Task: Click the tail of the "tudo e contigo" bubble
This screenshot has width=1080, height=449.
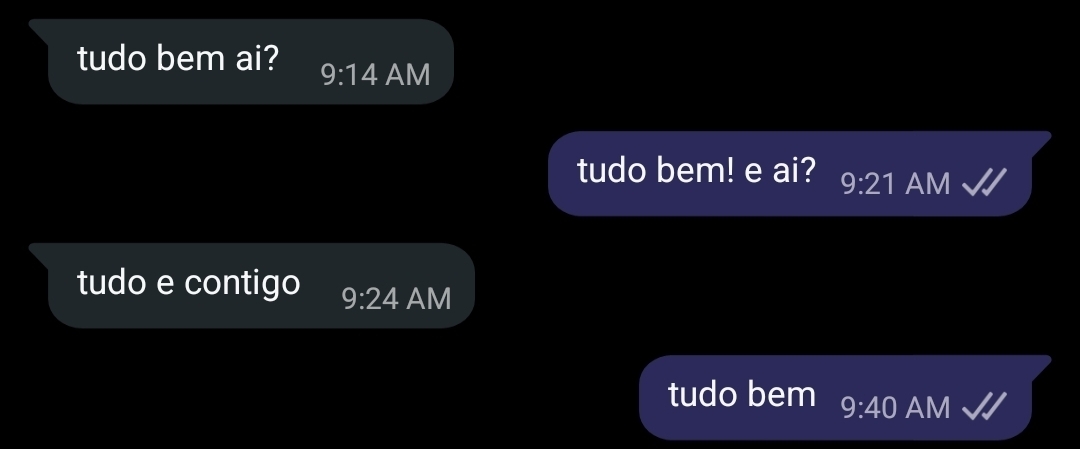Action: pos(40,253)
